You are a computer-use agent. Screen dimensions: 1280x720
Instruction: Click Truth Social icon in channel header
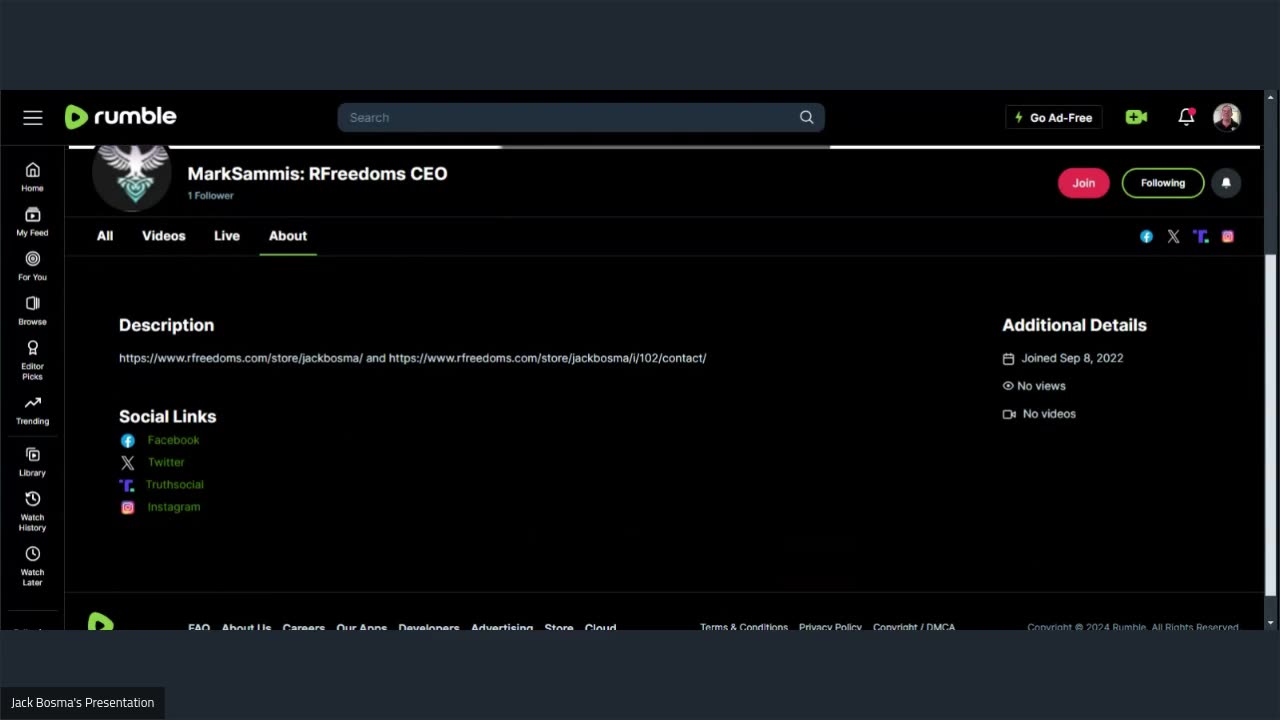(x=1200, y=237)
